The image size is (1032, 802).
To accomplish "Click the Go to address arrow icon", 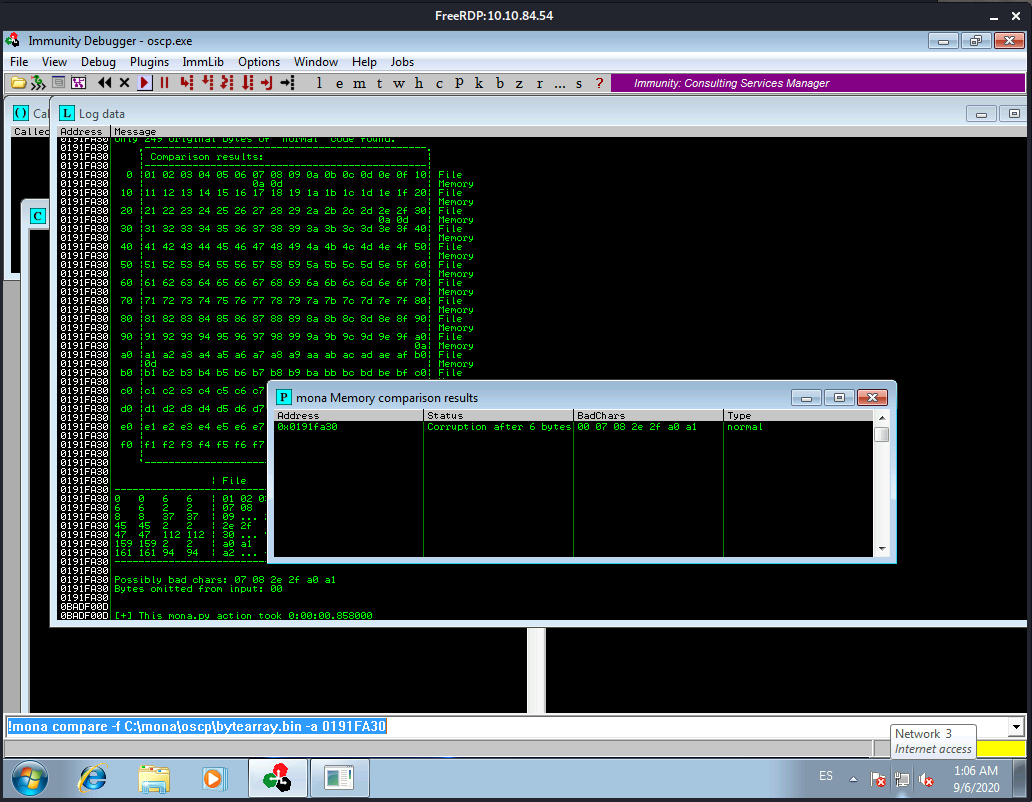I will [x=287, y=83].
